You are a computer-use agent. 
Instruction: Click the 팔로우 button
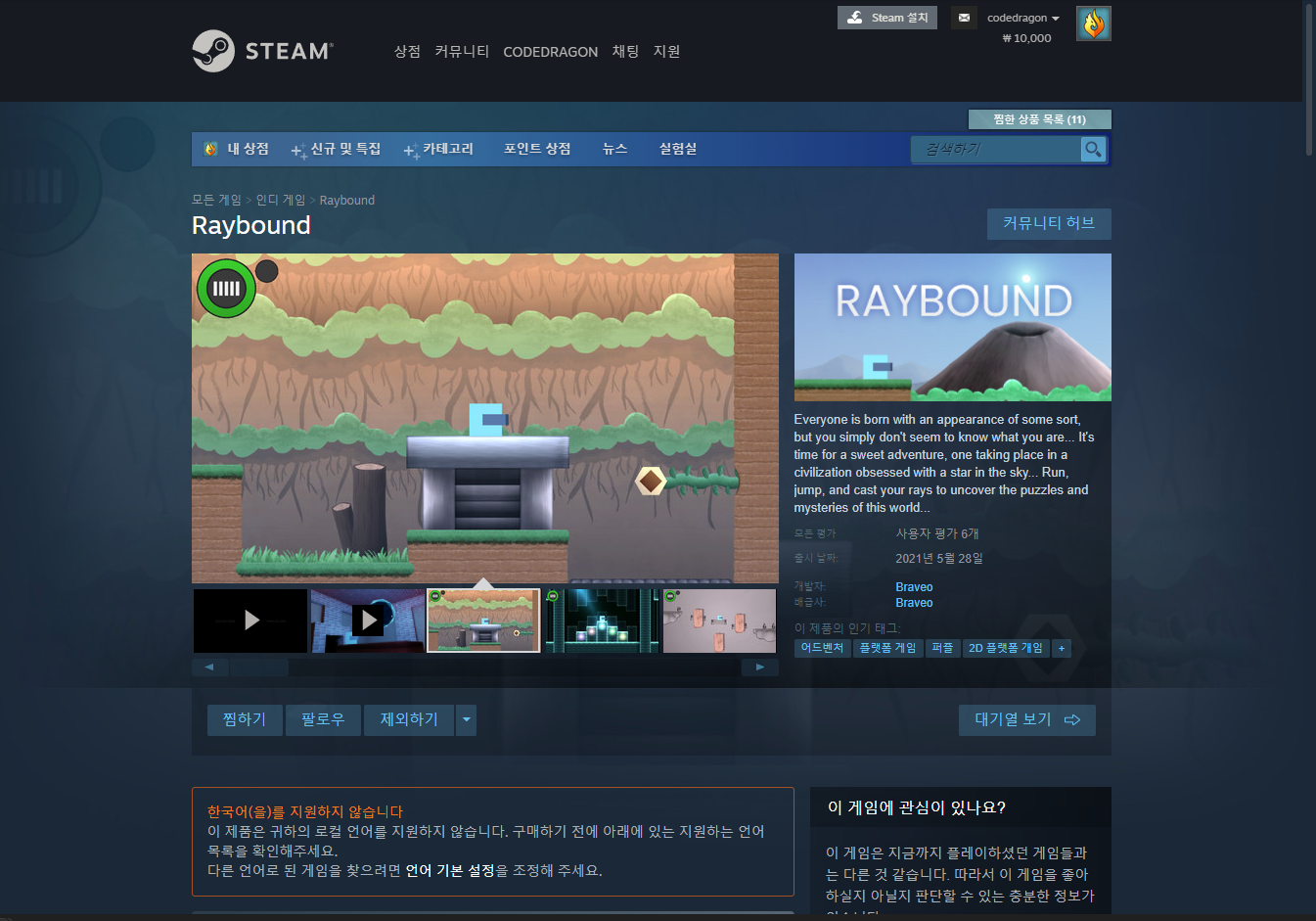point(323,719)
